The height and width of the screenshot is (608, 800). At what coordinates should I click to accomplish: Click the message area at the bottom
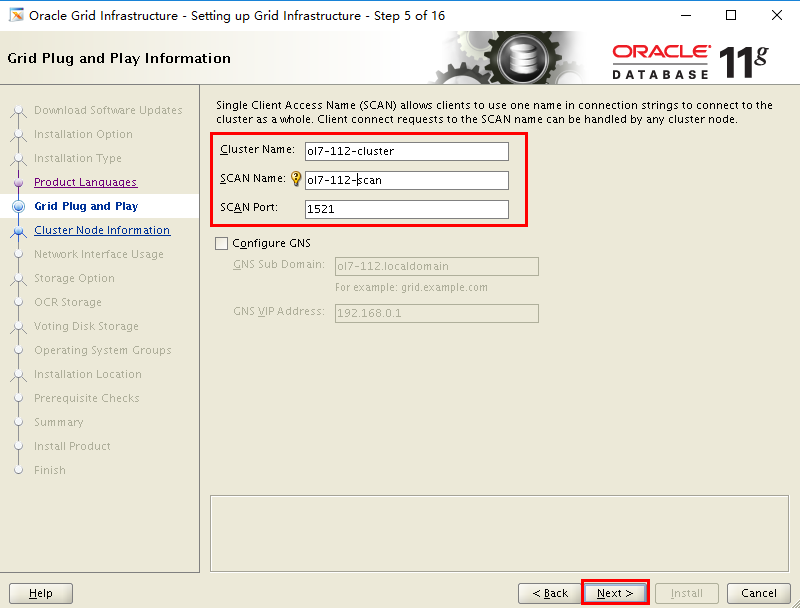point(499,534)
